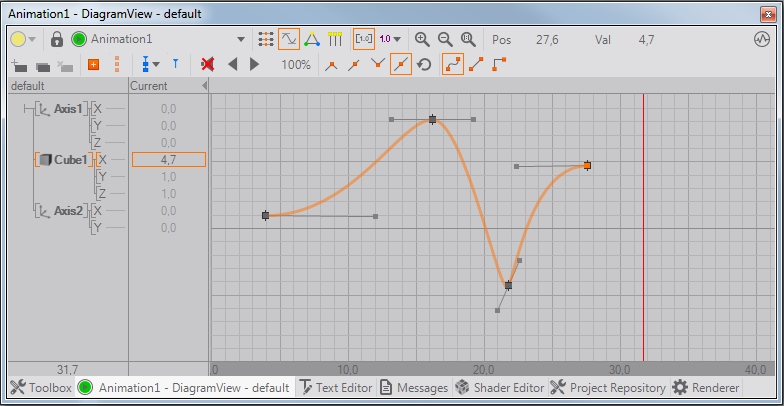Image resolution: width=784 pixels, height=406 pixels.
Task: Toggle the curve view mode button
Action: point(289,39)
